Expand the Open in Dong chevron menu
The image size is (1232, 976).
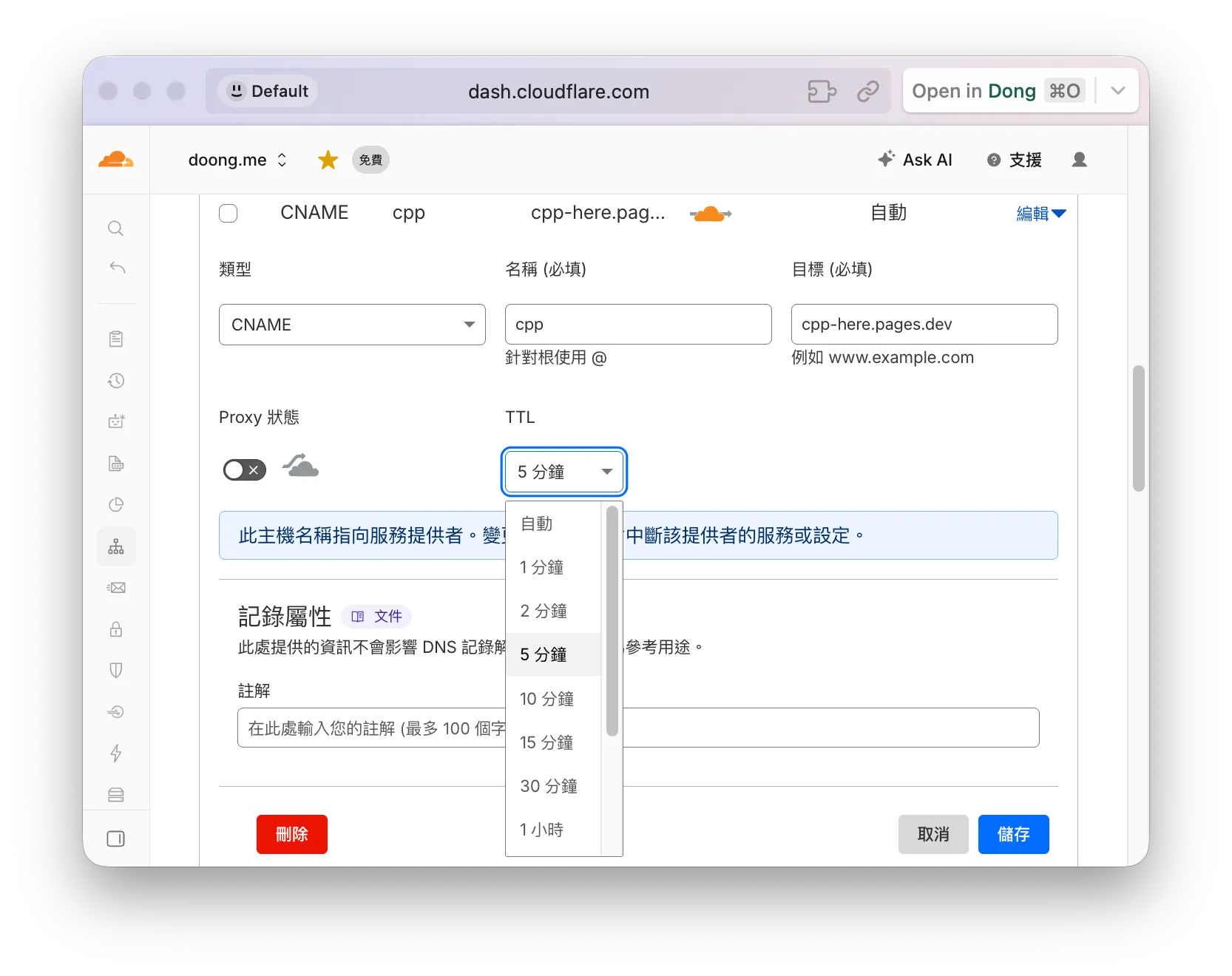coord(1117,90)
